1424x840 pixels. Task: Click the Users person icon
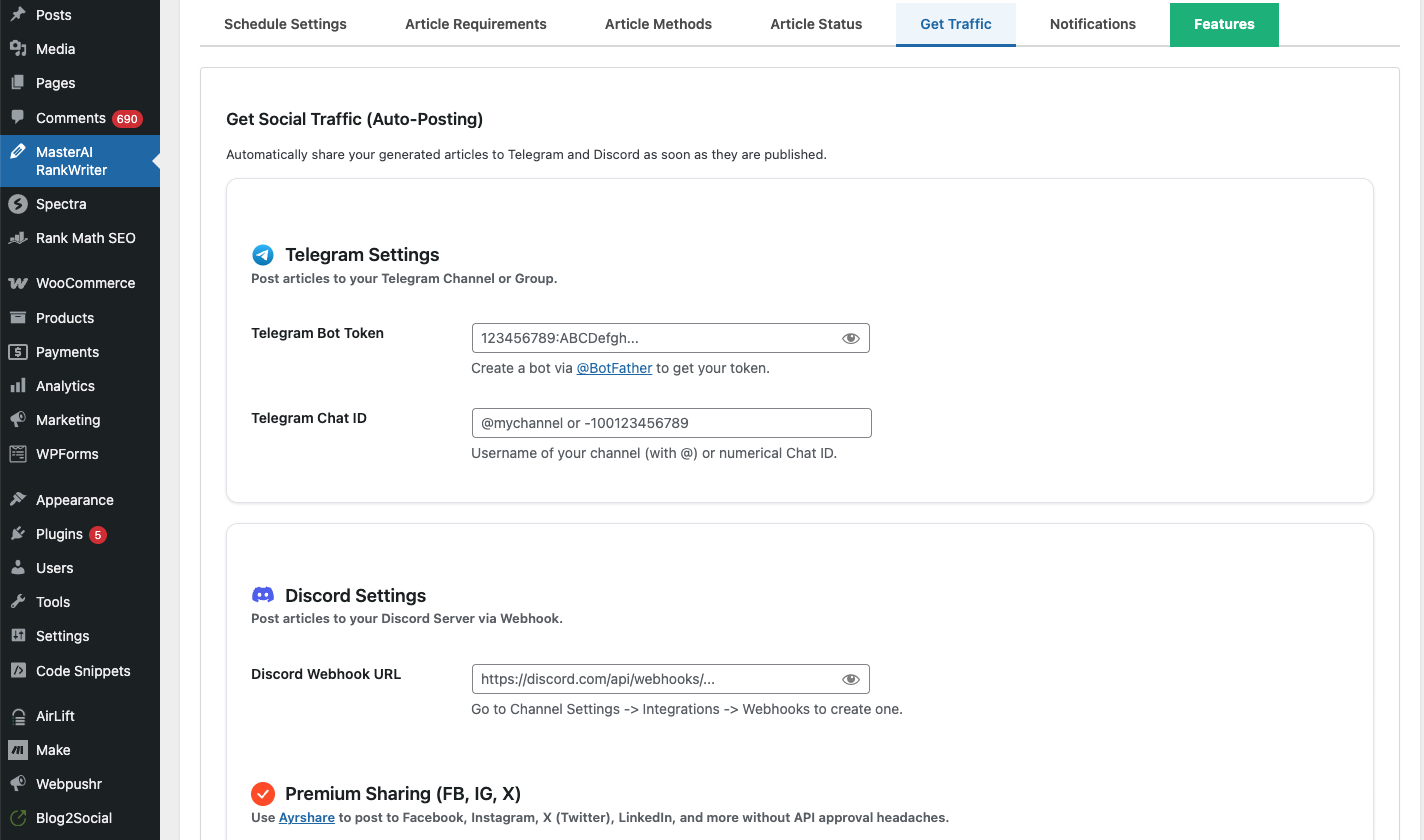(x=18, y=568)
